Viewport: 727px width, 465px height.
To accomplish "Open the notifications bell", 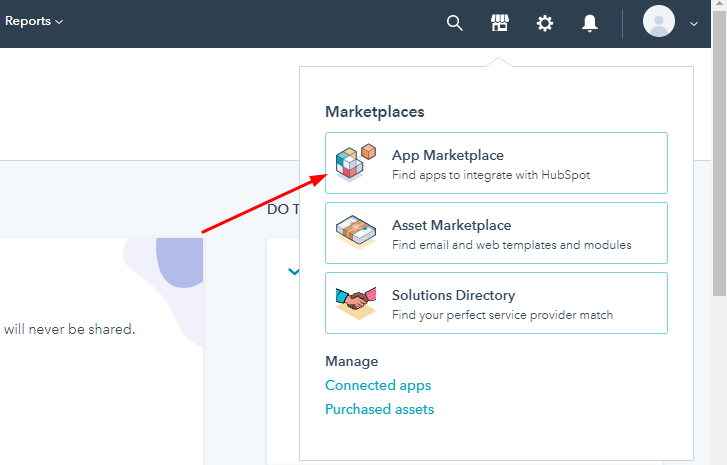I will point(589,23).
